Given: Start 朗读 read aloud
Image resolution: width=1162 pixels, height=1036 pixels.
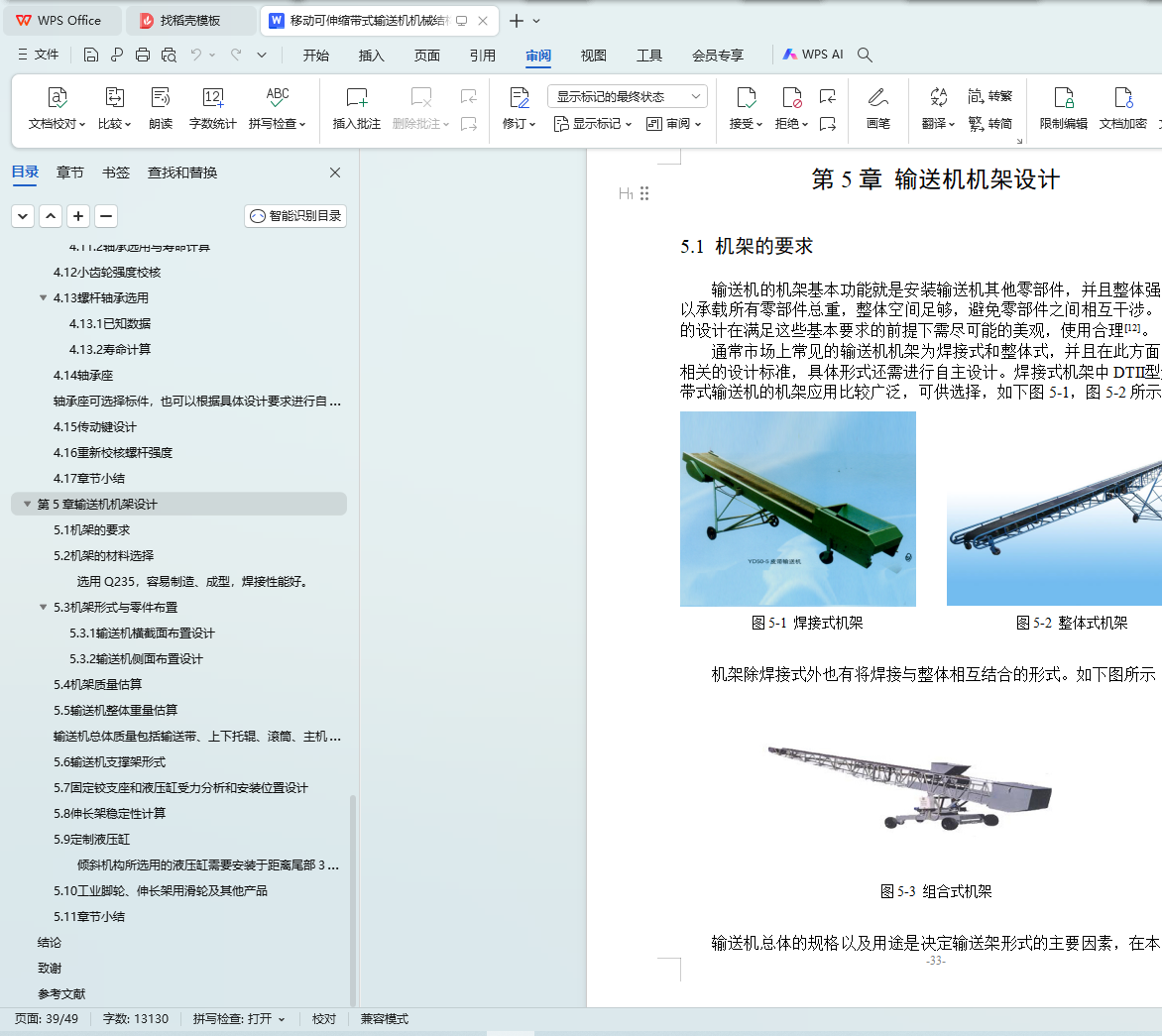Looking at the screenshot, I should 160,108.
